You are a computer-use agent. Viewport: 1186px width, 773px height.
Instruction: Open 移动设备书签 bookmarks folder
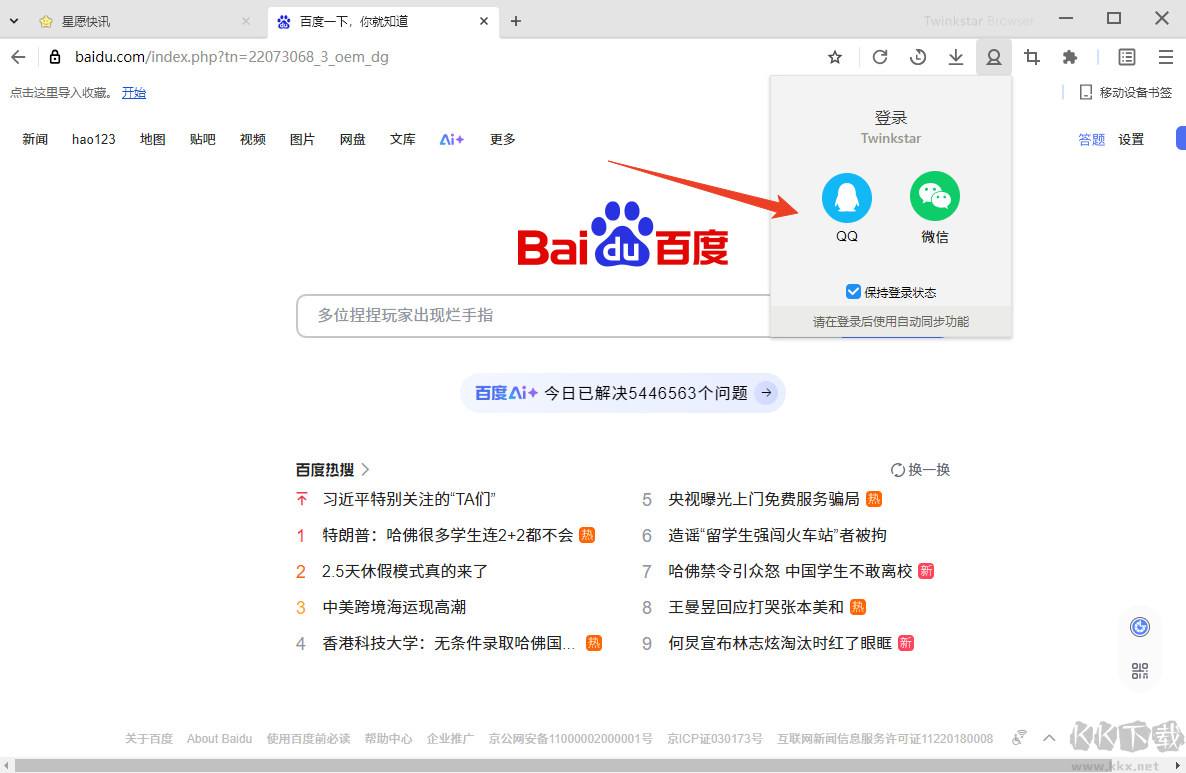pyautogui.click(x=1125, y=92)
